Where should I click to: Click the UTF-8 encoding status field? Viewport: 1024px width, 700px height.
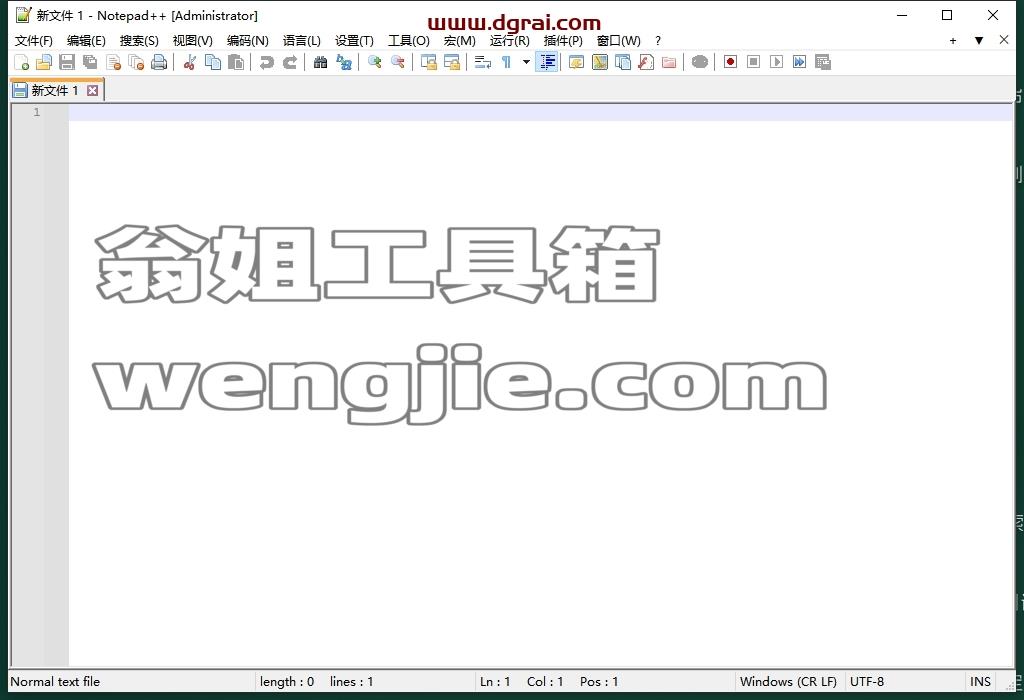click(867, 681)
